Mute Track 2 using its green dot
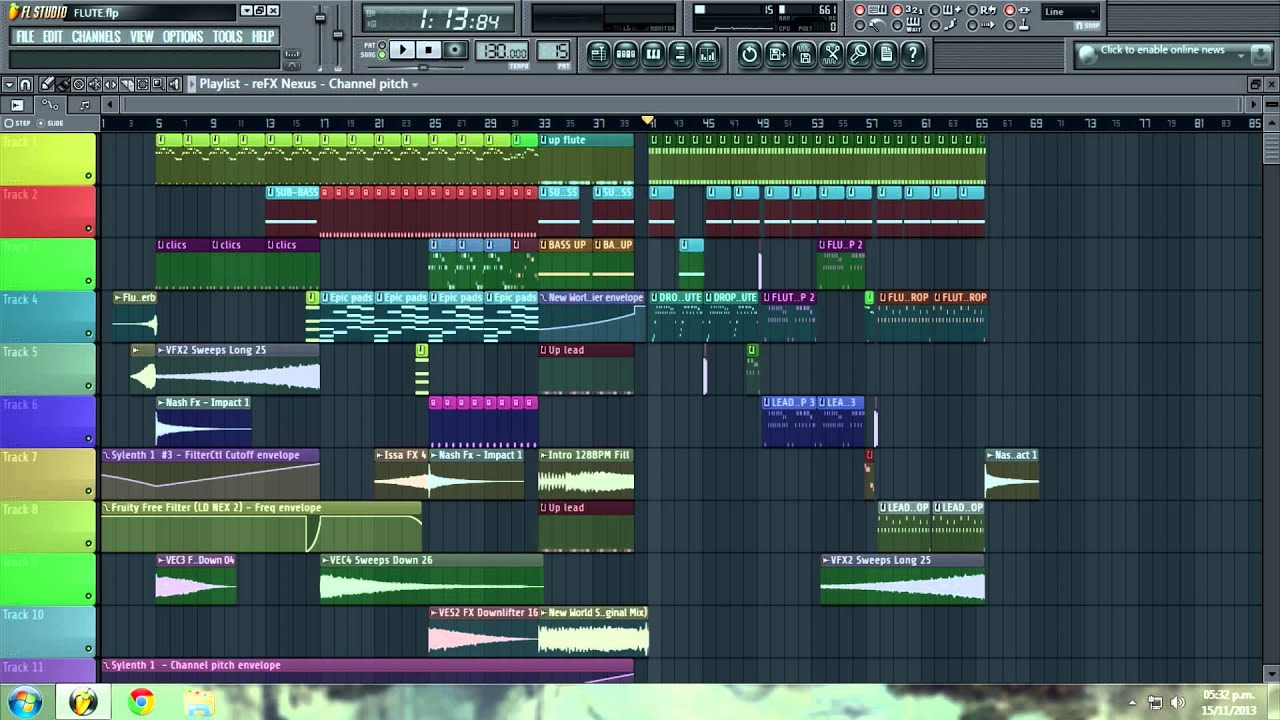Image resolution: width=1280 pixels, height=720 pixels. coord(88,228)
